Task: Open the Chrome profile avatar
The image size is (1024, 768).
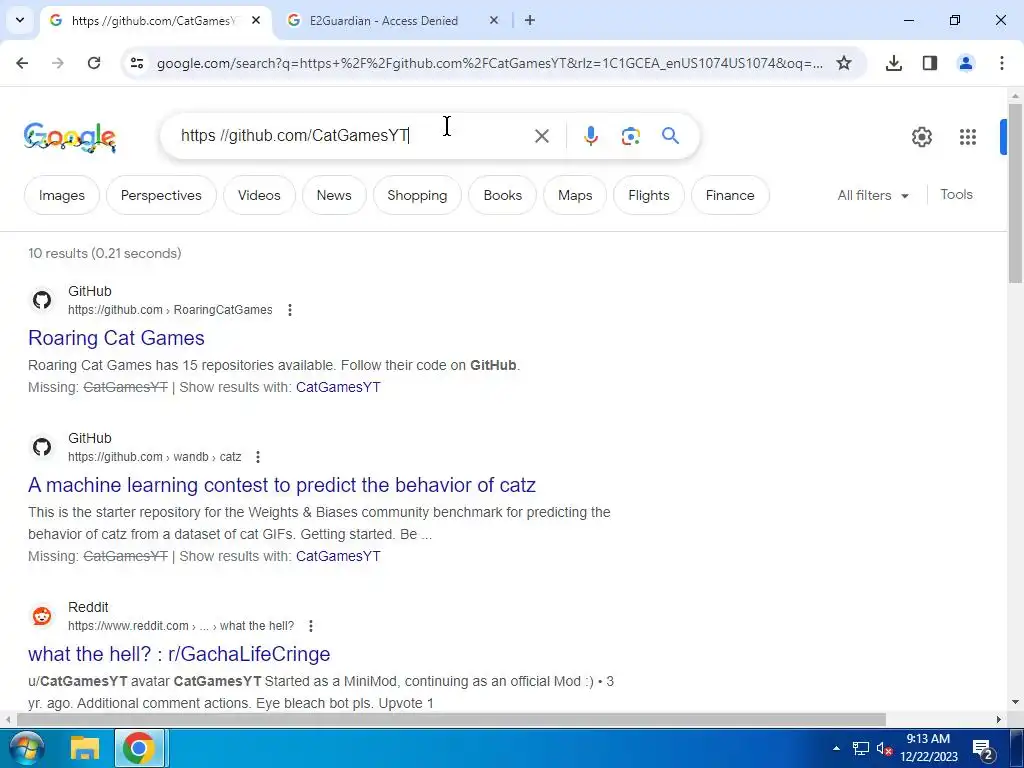Action: pos(966,63)
